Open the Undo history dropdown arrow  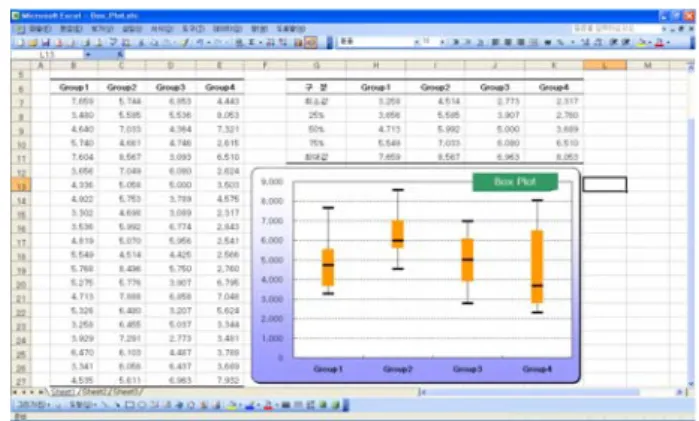tap(208, 42)
